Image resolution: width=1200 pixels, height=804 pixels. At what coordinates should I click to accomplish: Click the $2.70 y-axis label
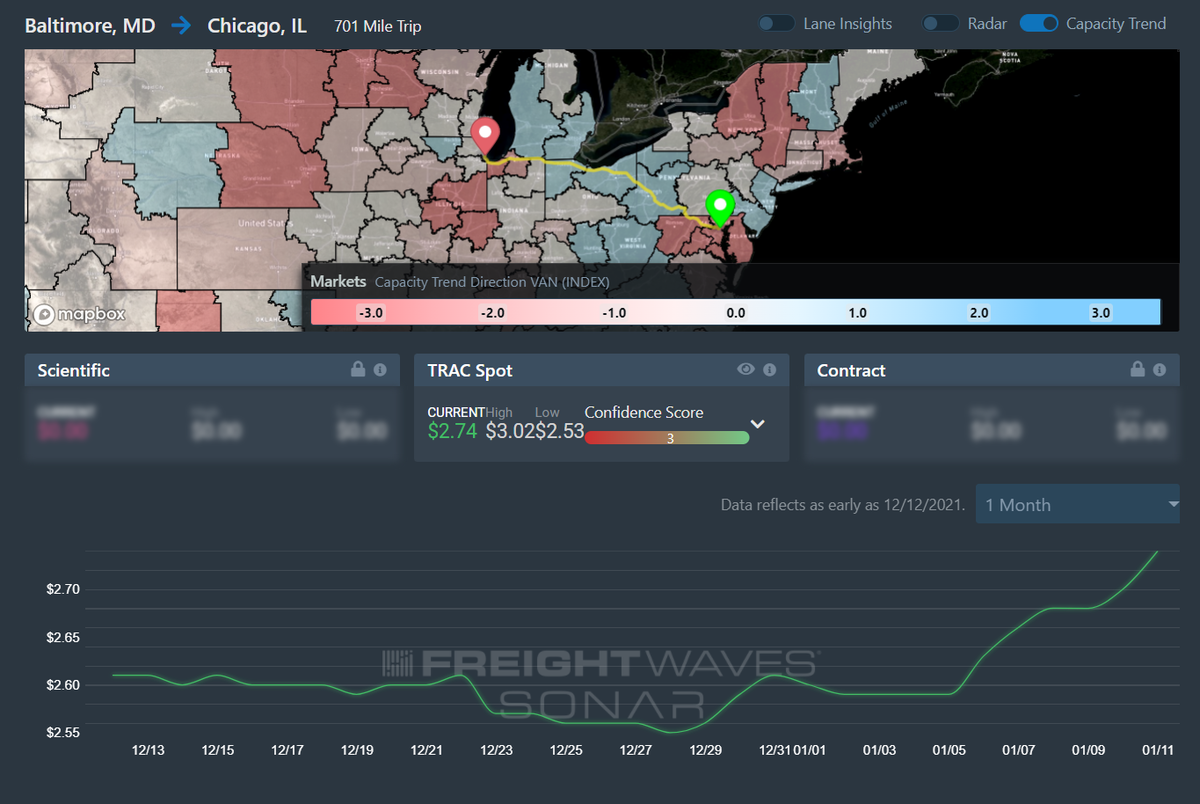[63, 589]
